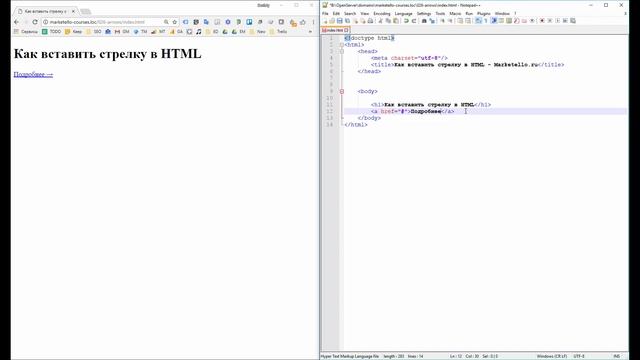Click the New file icon in Notepad++
The width and height of the screenshot is (640, 360).
click(x=325, y=21)
